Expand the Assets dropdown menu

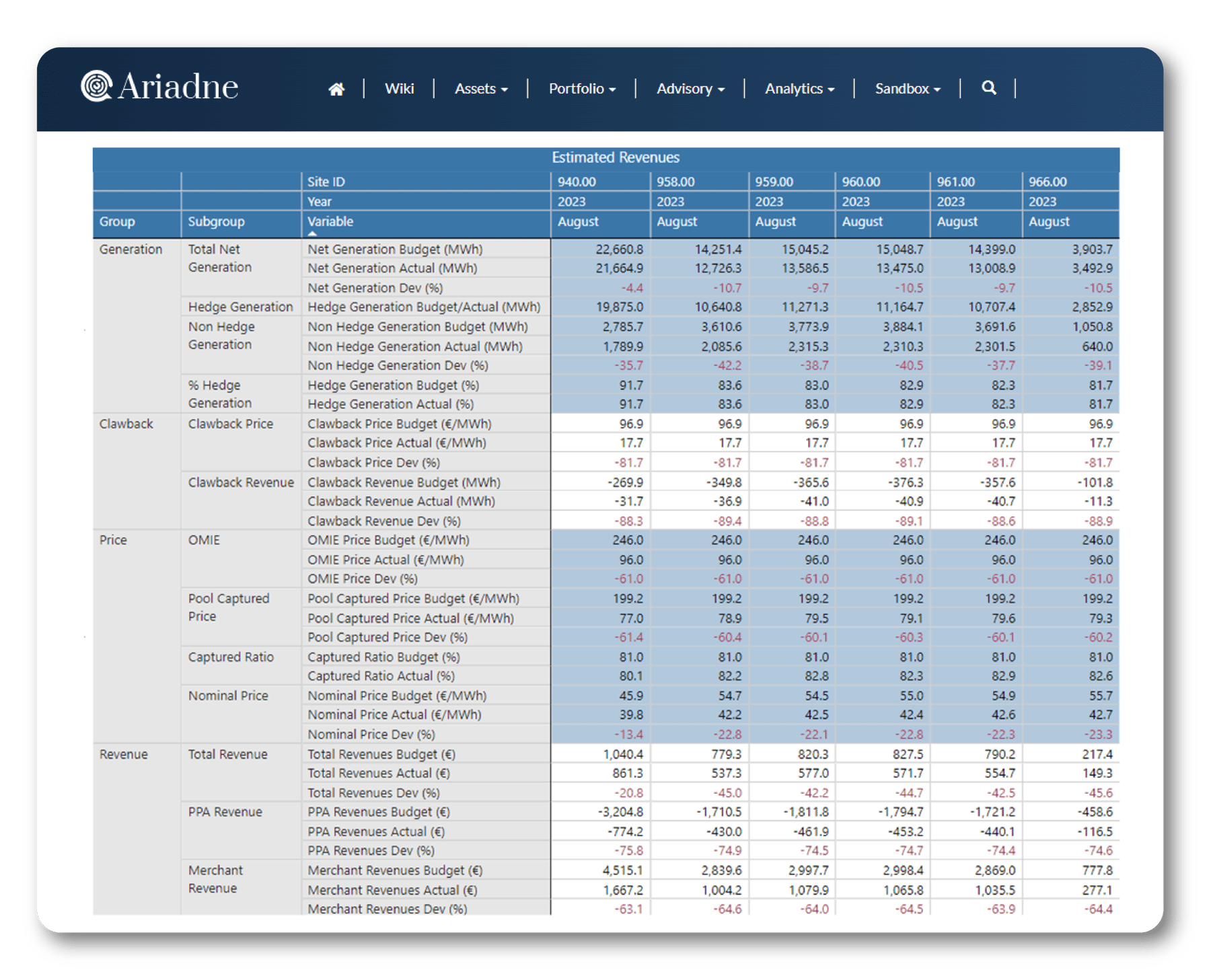(x=480, y=88)
